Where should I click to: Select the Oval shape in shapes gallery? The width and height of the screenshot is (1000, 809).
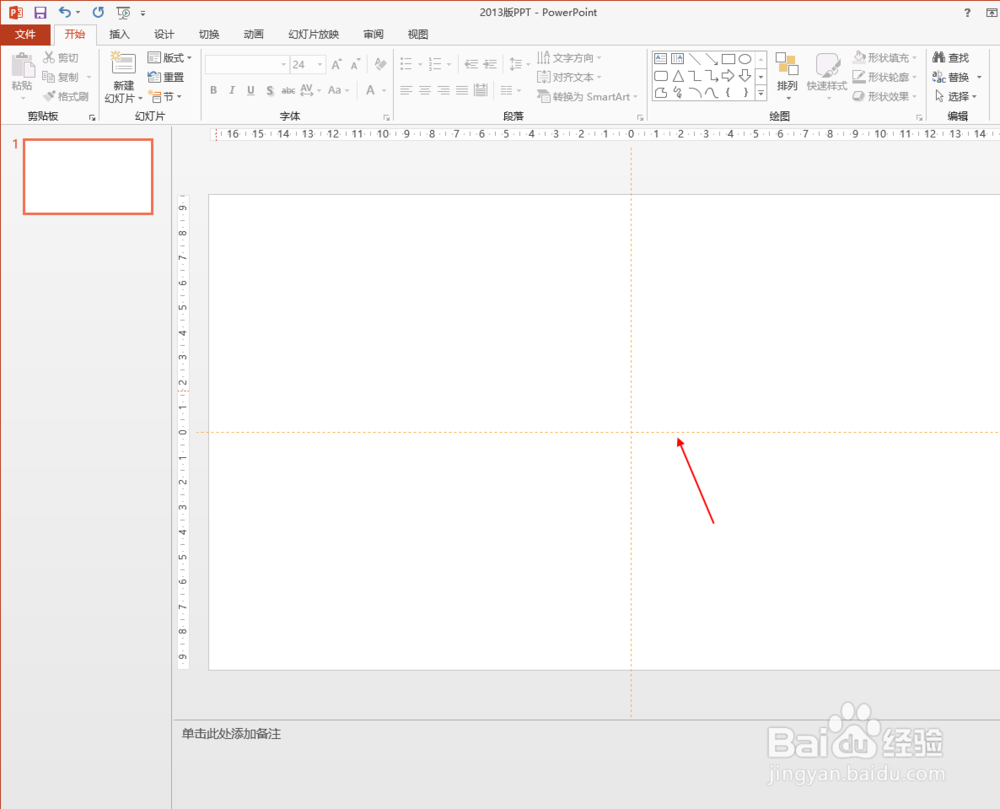(x=744, y=59)
